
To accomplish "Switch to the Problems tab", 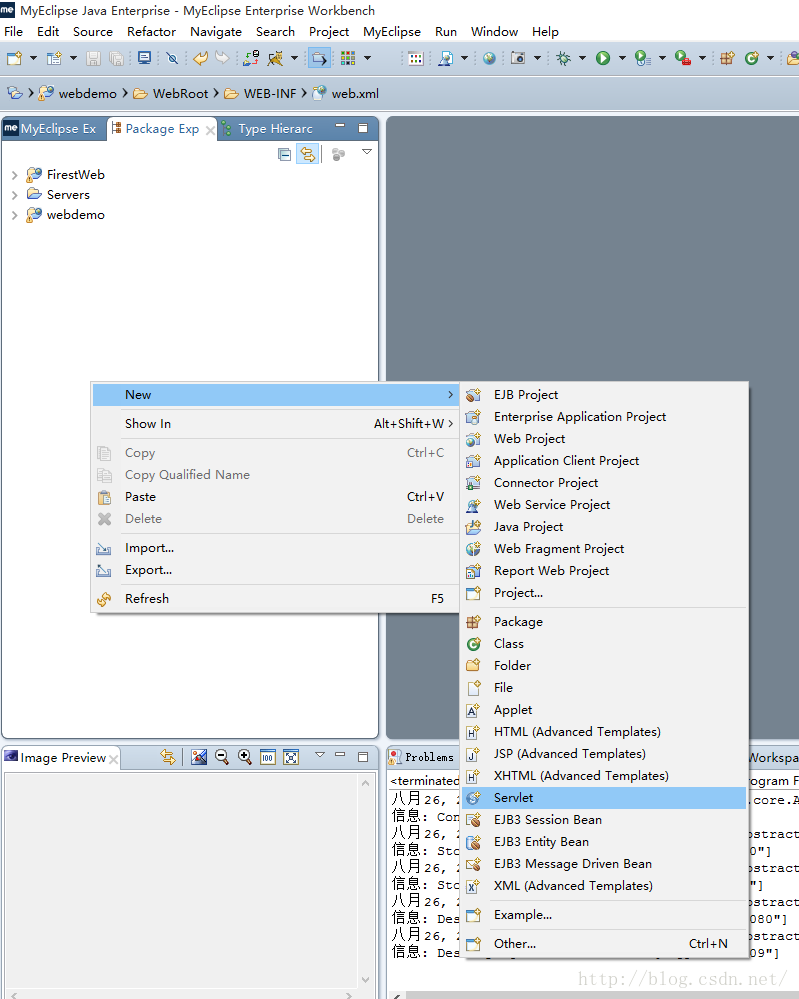I will coord(422,758).
